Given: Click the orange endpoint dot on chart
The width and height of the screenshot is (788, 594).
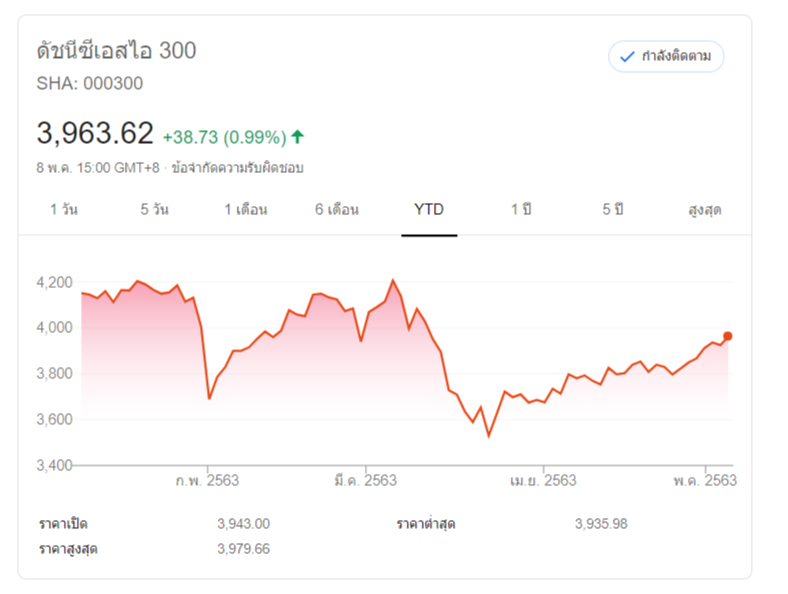Looking at the screenshot, I should (x=728, y=336).
